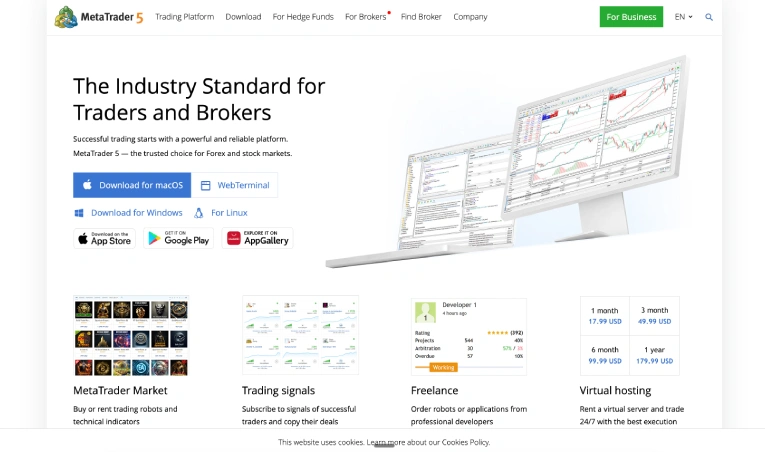Click 'The Industry Standard for' headline
Screen dimensions: 765x452
[x=199, y=86]
